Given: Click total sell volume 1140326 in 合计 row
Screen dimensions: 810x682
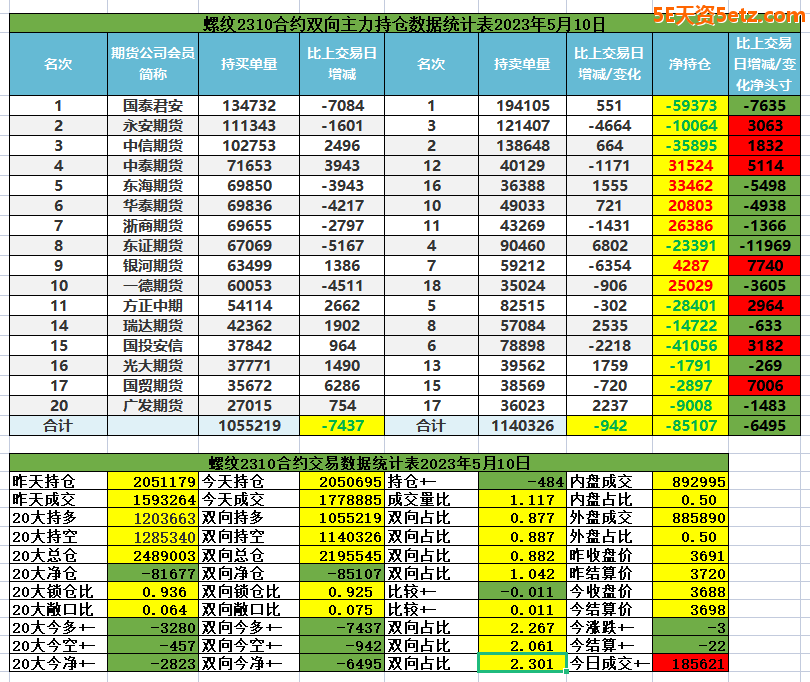Looking at the screenshot, I should 523,426.
